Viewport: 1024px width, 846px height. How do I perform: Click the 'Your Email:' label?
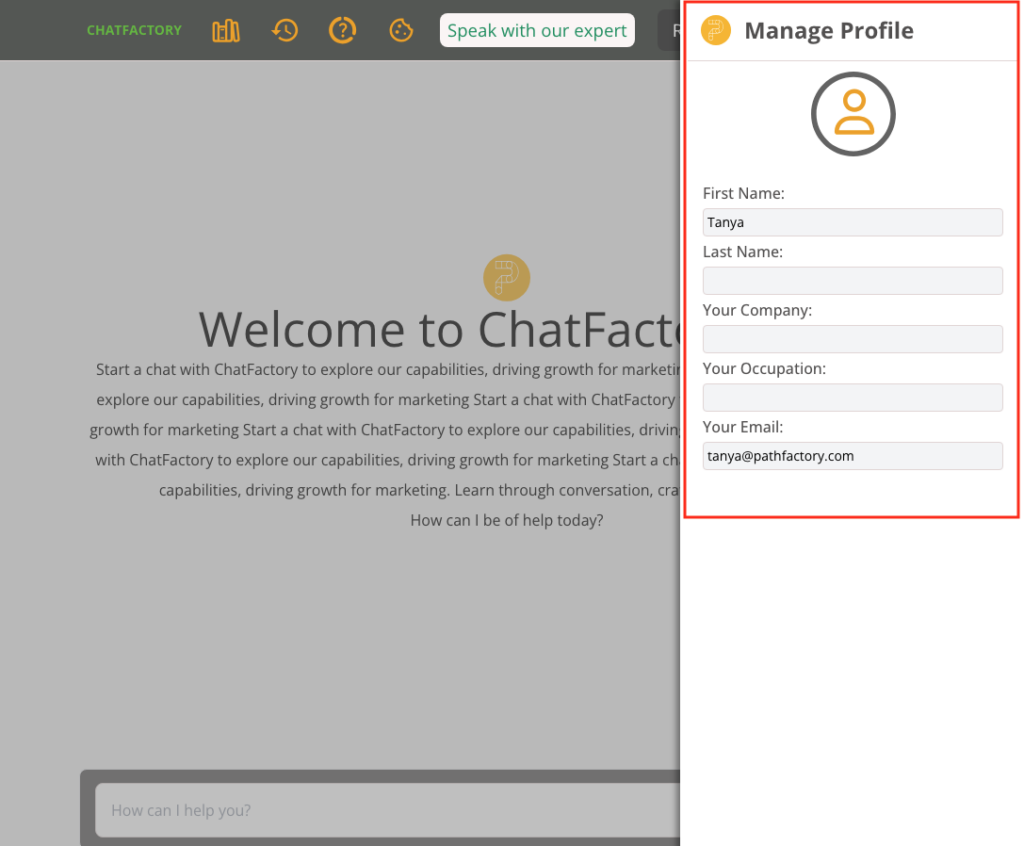point(743,427)
